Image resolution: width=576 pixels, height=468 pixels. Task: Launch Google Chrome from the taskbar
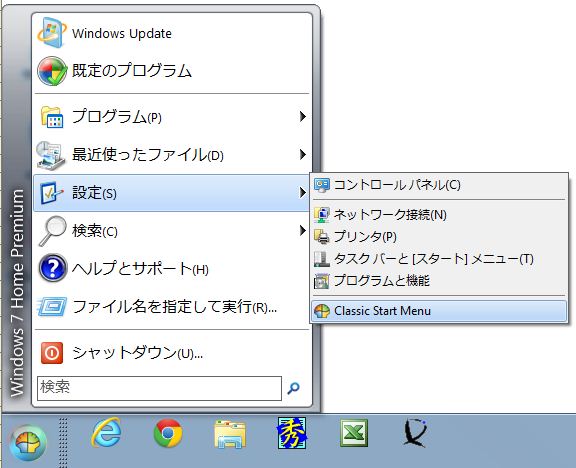coord(168,433)
